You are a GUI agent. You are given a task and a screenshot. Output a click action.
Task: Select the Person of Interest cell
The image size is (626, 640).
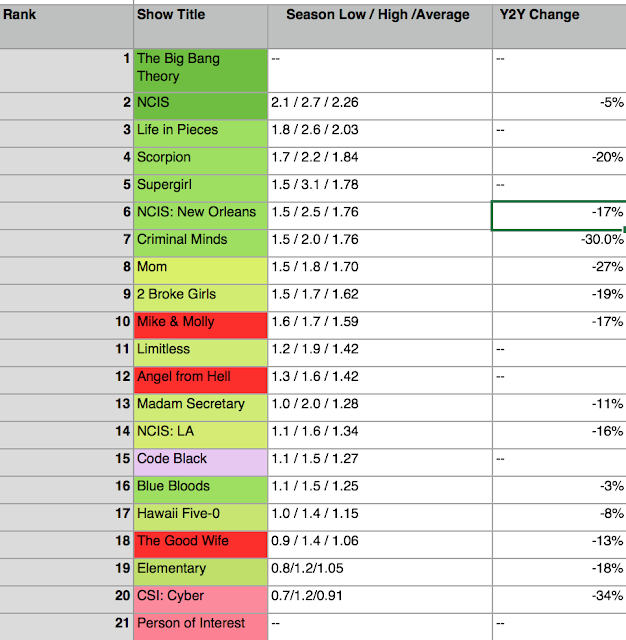200,624
